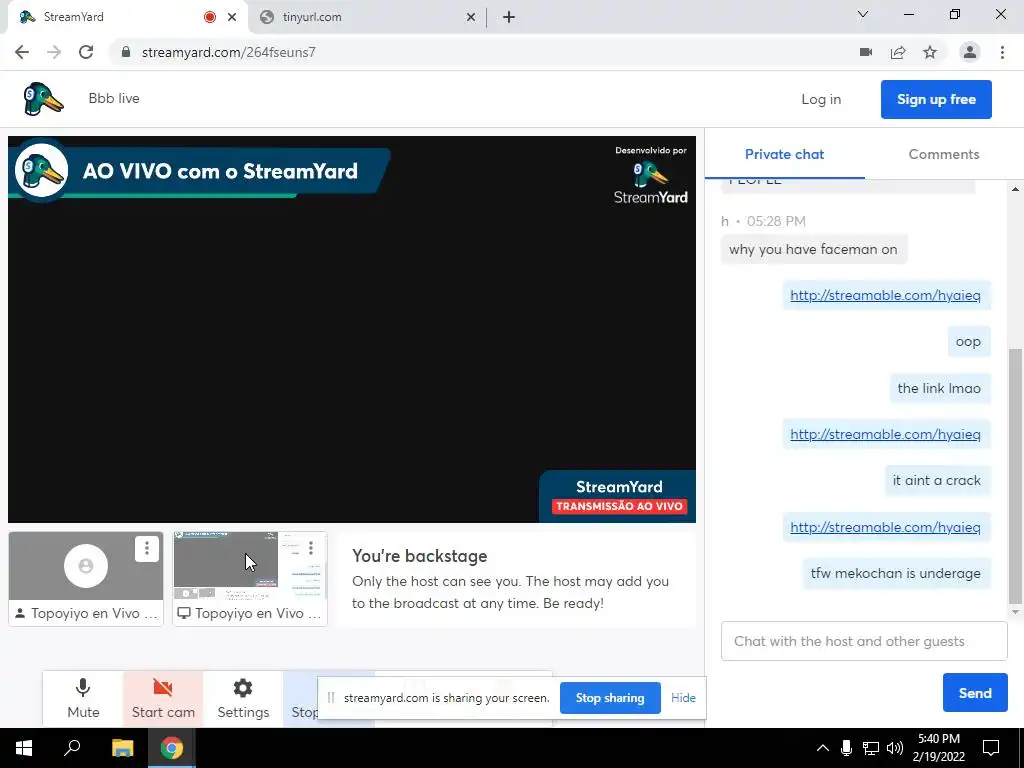This screenshot has height=768, width=1024.
Task: Switch to the tinyurl.com tab
Action: point(367,17)
